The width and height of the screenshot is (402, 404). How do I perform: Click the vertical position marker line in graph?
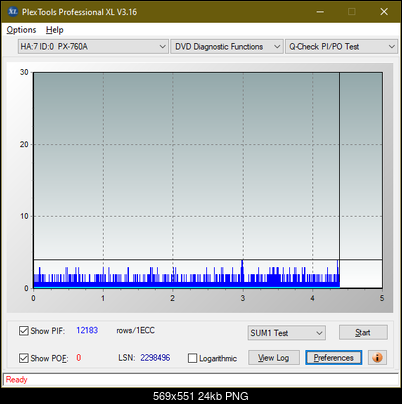pyautogui.click(x=339, y=180)
